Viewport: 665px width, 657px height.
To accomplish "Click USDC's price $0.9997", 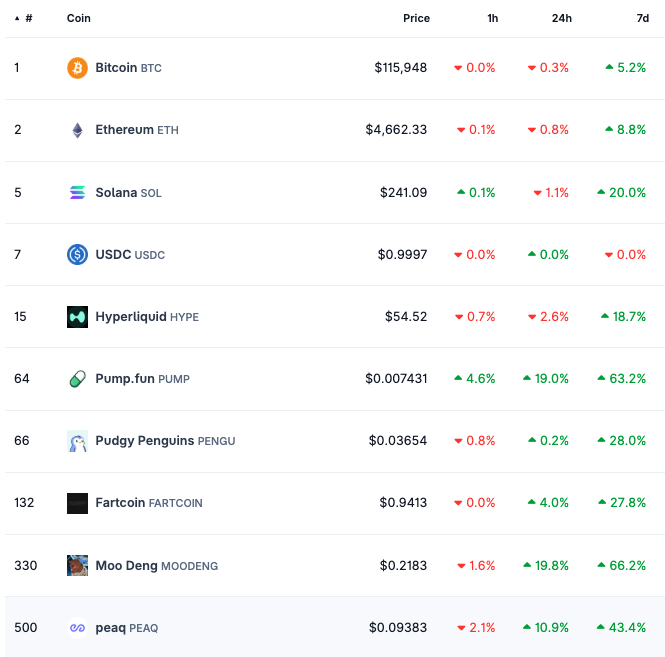I will (x=402, y=254).
